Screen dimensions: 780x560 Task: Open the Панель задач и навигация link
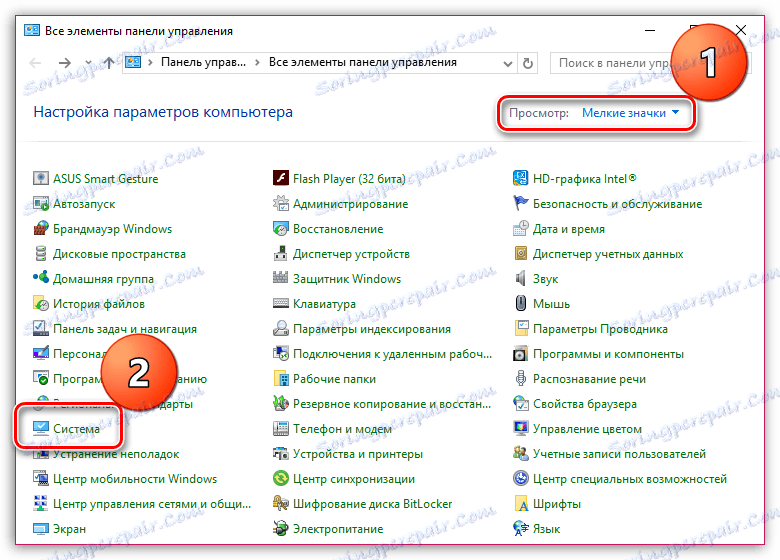(x=125, y=329)
